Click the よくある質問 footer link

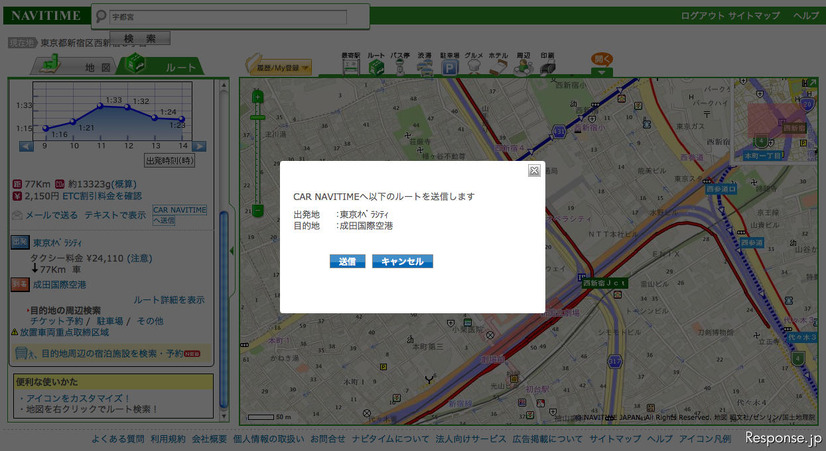click(x=118, y=439)
